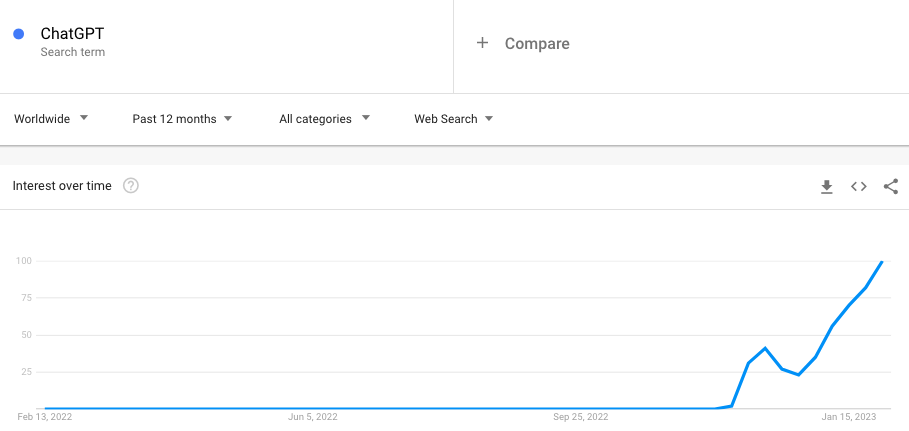
Task: Share the interest over time chart
Action: click(891, 186)
